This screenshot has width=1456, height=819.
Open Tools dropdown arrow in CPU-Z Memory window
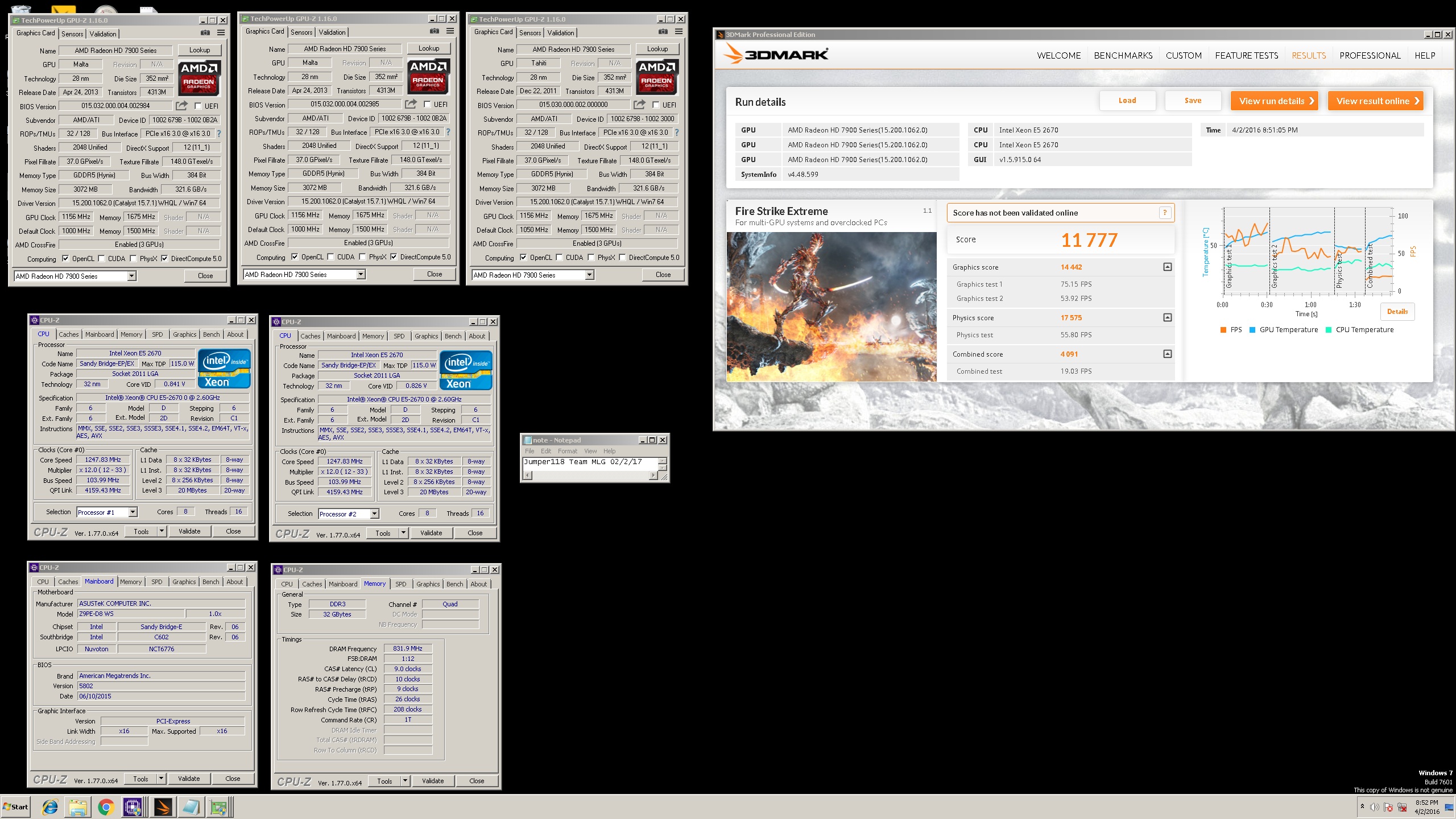coord(405,781)
